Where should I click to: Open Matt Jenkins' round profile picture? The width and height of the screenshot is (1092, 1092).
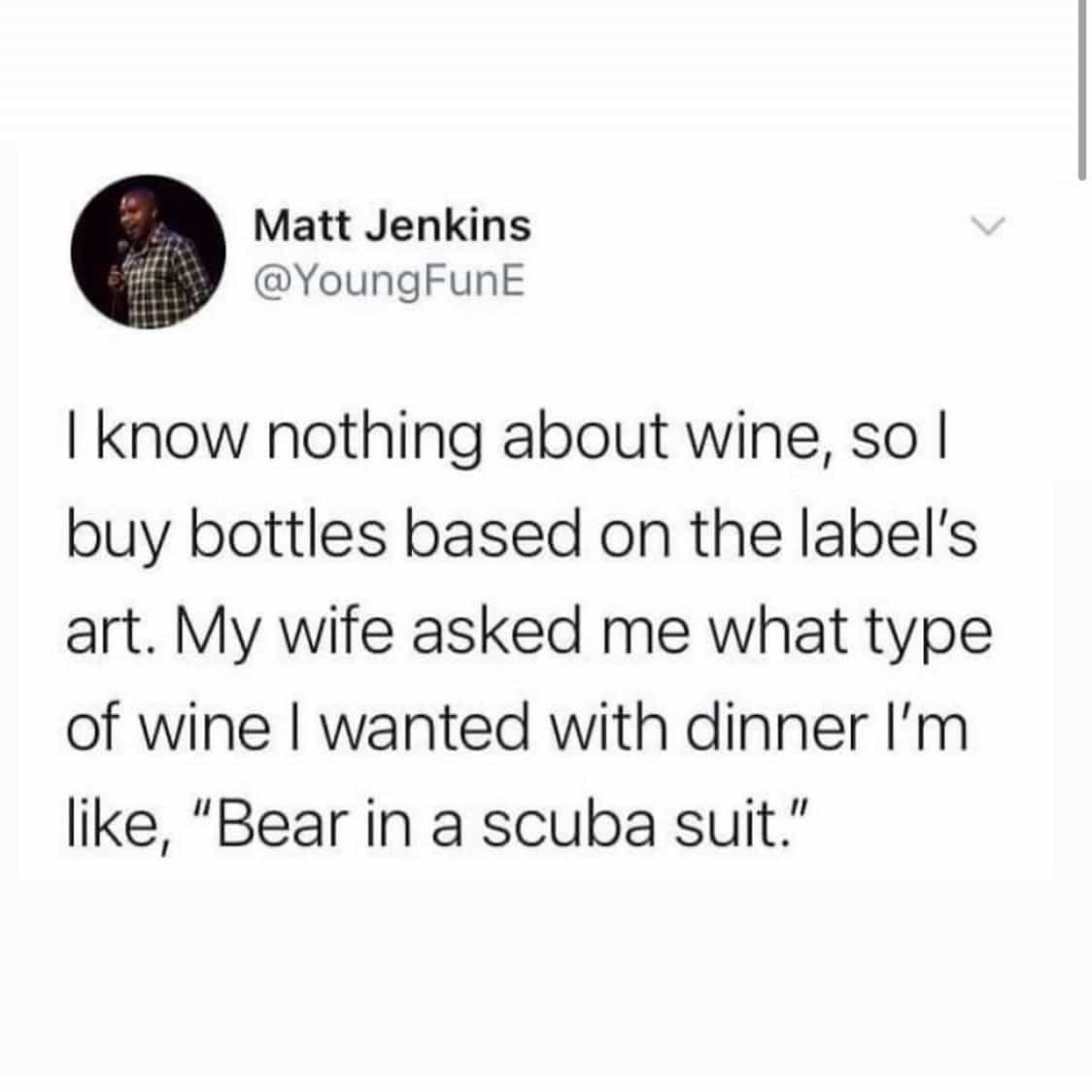pos(148,252)
